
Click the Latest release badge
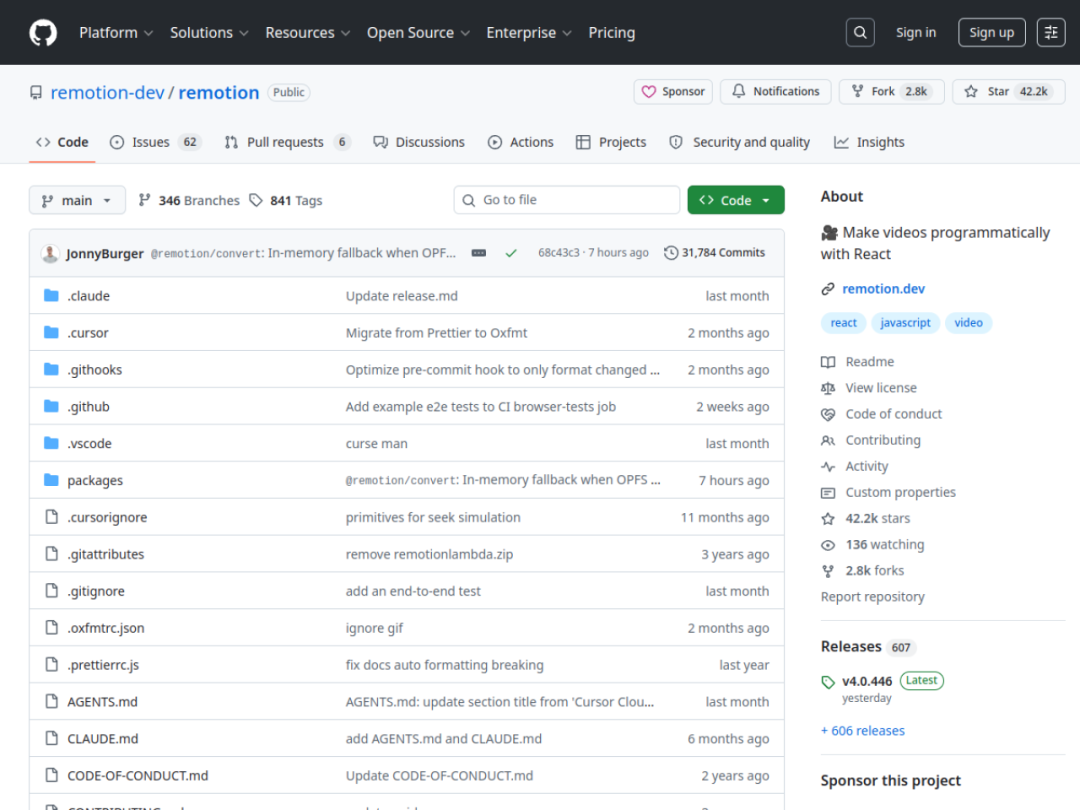pos(921,680)
